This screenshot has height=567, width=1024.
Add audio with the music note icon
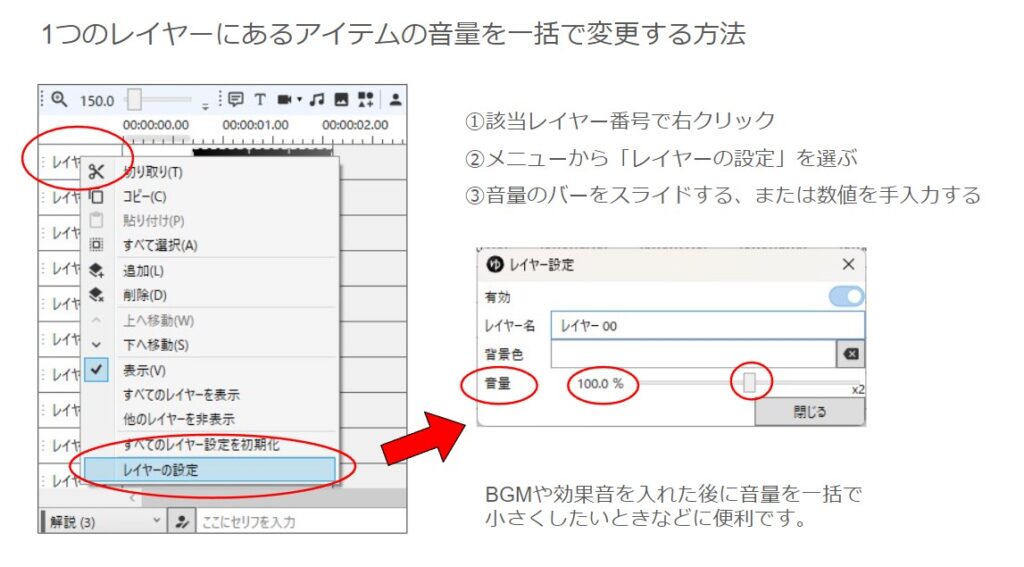pos(317,99)
